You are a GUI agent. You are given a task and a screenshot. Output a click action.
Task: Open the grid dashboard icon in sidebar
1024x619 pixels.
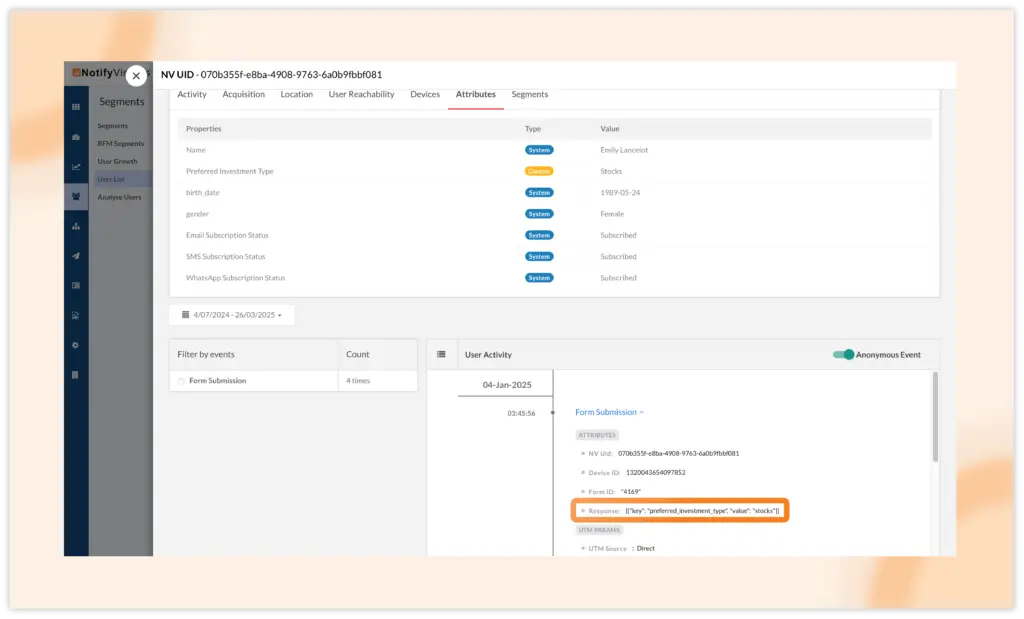76,106
